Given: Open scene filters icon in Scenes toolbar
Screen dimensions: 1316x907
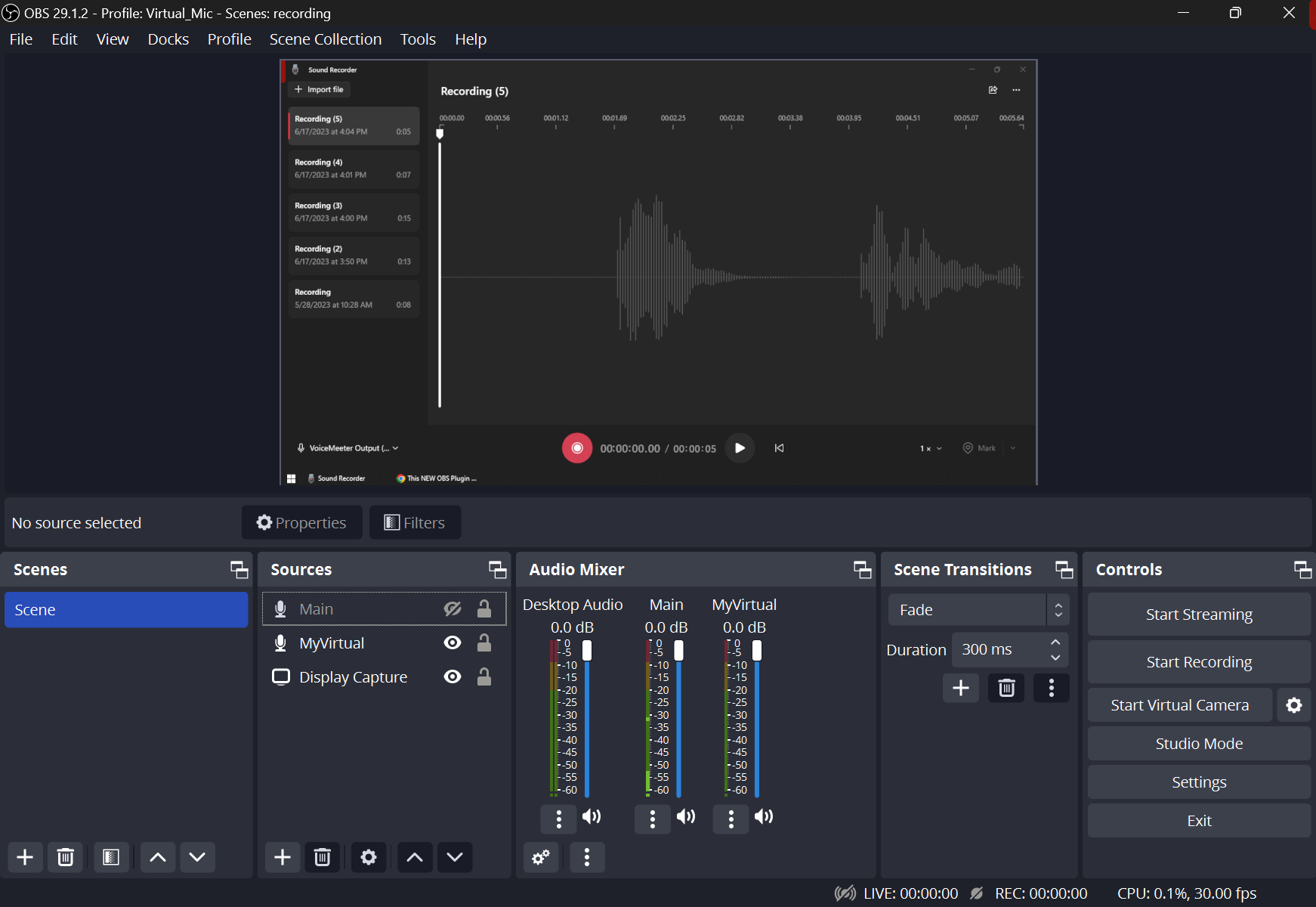Looking at the screenshot, I should pyautogui.click(x=111, y=857).
